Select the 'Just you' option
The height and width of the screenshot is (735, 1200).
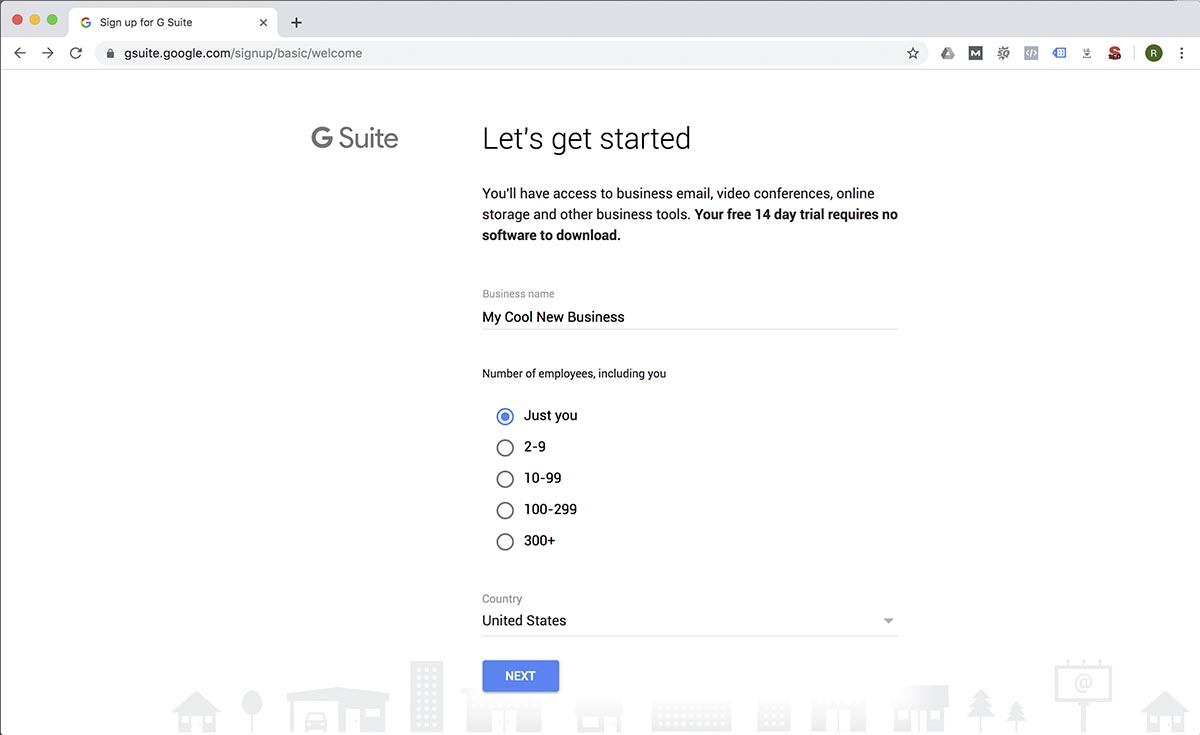point(505,416)
